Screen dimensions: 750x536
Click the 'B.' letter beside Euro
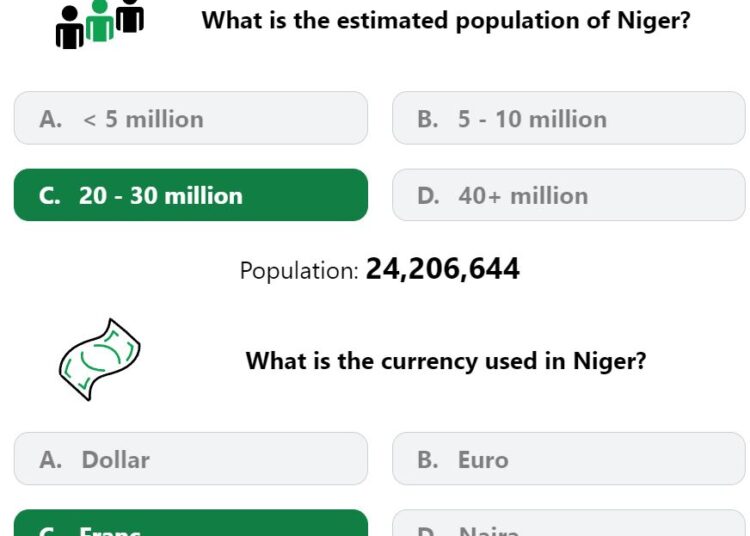click(x=428, y=459)
